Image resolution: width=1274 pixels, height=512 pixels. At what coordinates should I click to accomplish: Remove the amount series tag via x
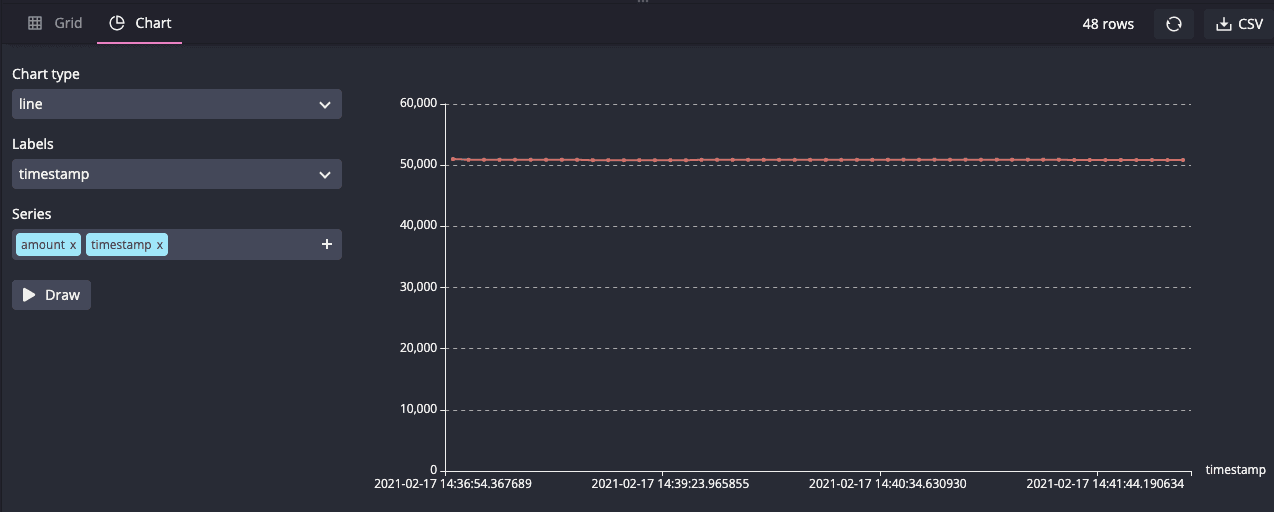pos(73,245)
